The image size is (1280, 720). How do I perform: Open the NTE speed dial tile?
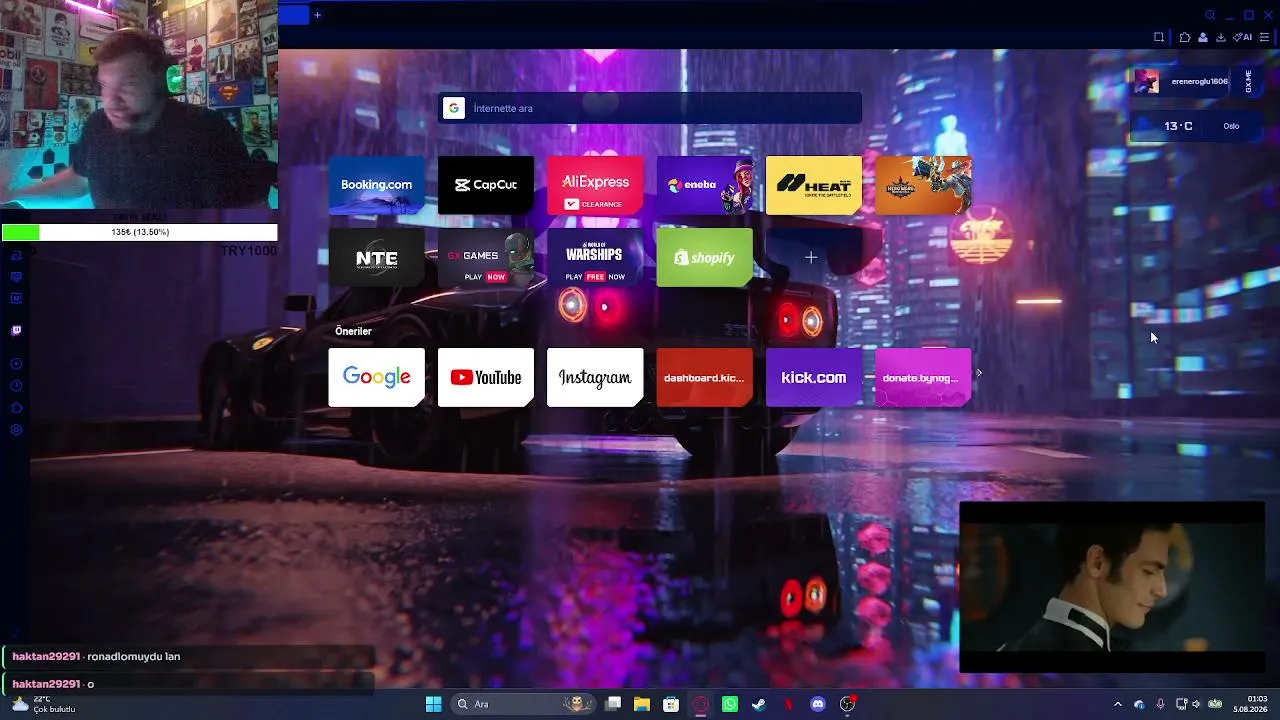pos(376,258)
